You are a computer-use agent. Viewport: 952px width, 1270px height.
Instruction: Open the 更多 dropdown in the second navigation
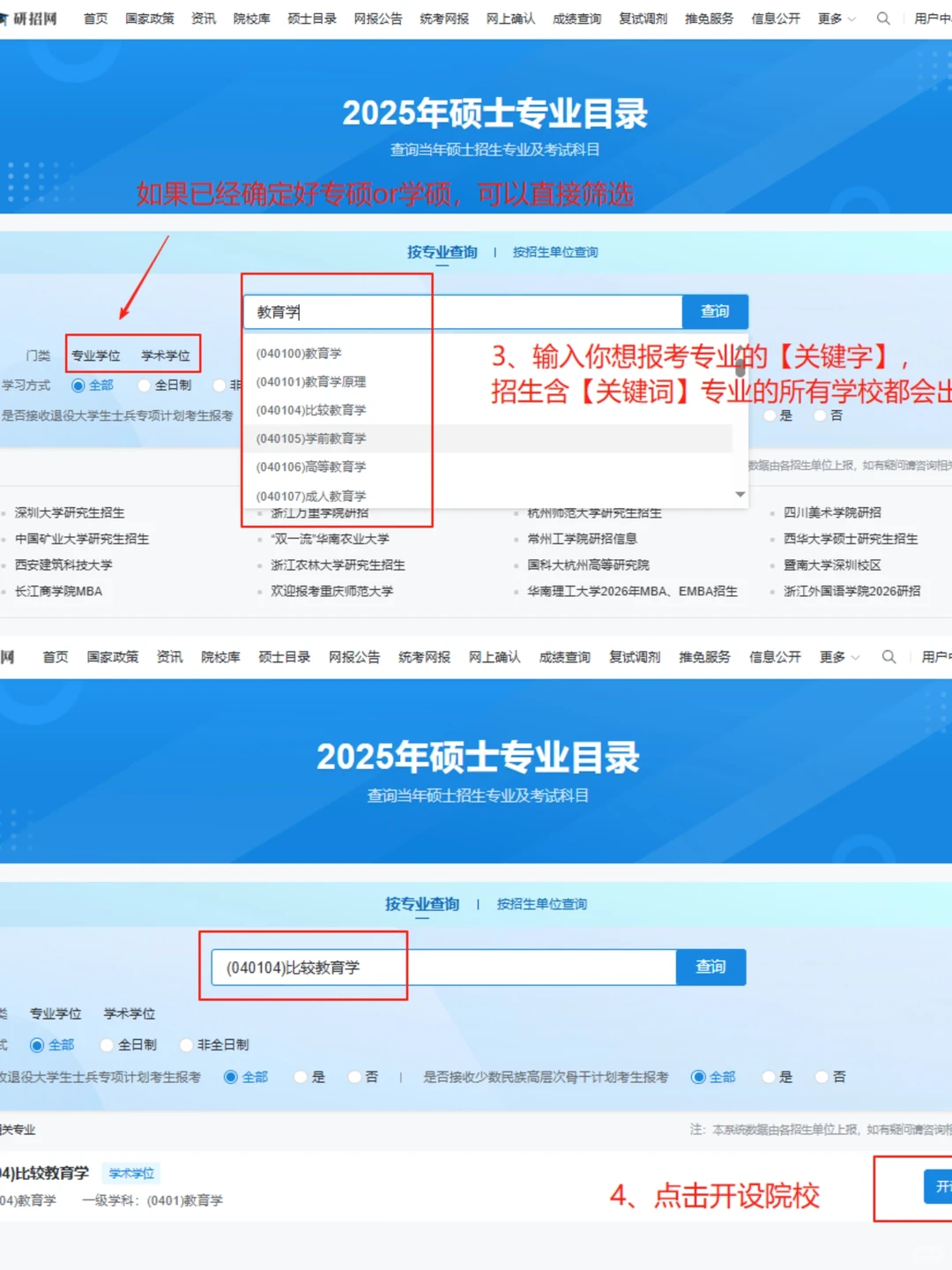[834, 657]
